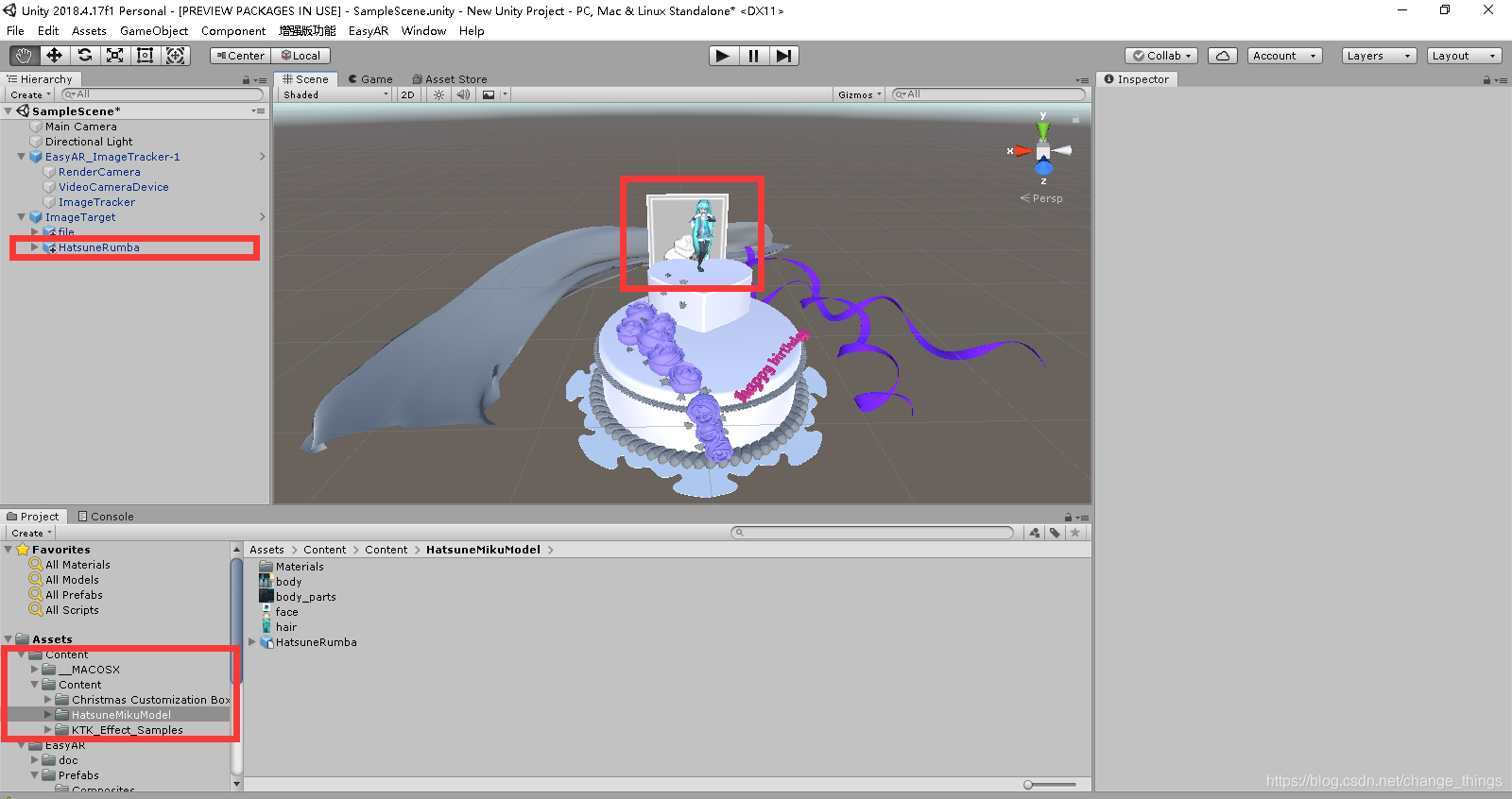Screen dimensions: 1512x799
Task: Click the Project folder tree scrollbar
Action: point(236,620)
